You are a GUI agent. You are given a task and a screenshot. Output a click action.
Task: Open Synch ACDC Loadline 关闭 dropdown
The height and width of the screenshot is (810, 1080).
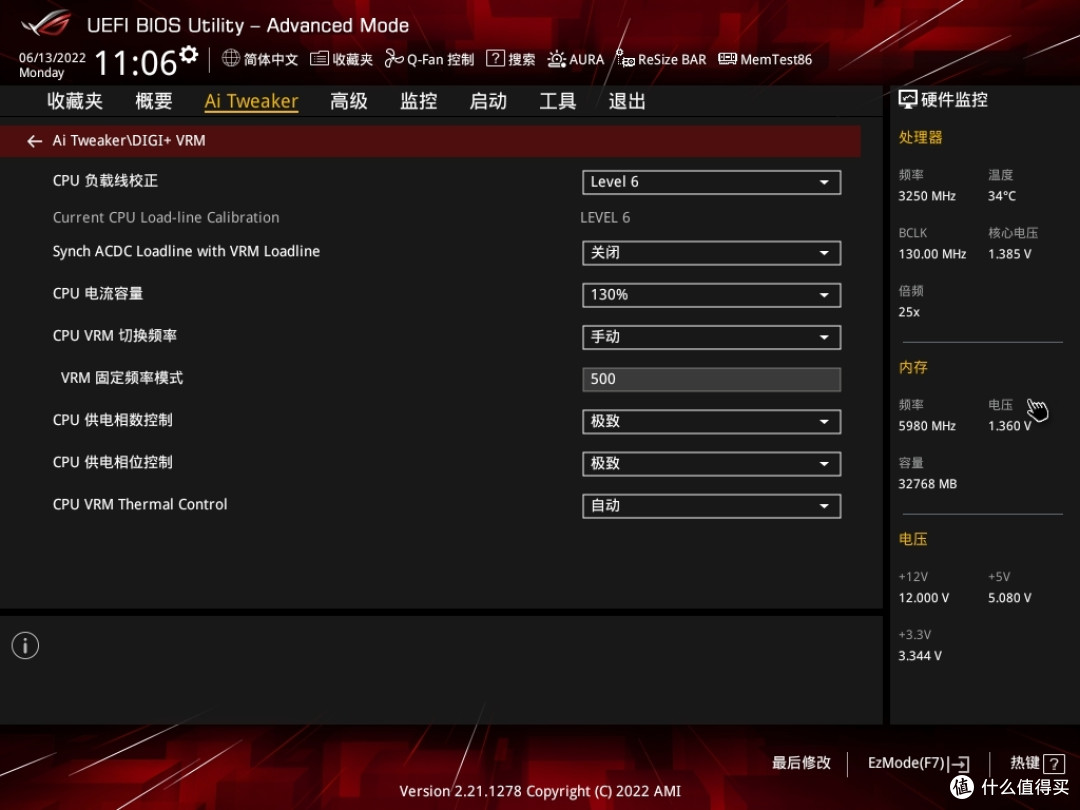[712, 253]
